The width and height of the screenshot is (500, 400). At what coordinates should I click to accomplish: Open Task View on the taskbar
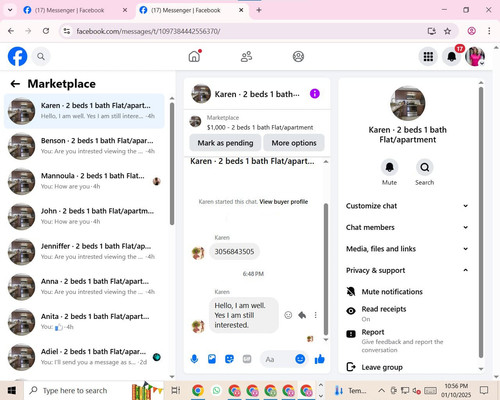pyautogui.click(x=176, y=390)
